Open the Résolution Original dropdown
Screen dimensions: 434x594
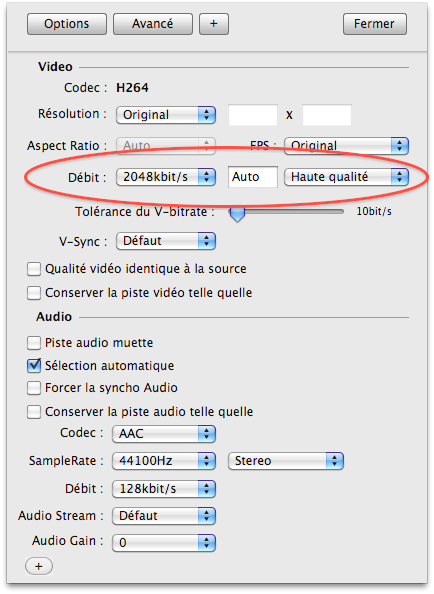pyautogui.click(x=166, y=115)
